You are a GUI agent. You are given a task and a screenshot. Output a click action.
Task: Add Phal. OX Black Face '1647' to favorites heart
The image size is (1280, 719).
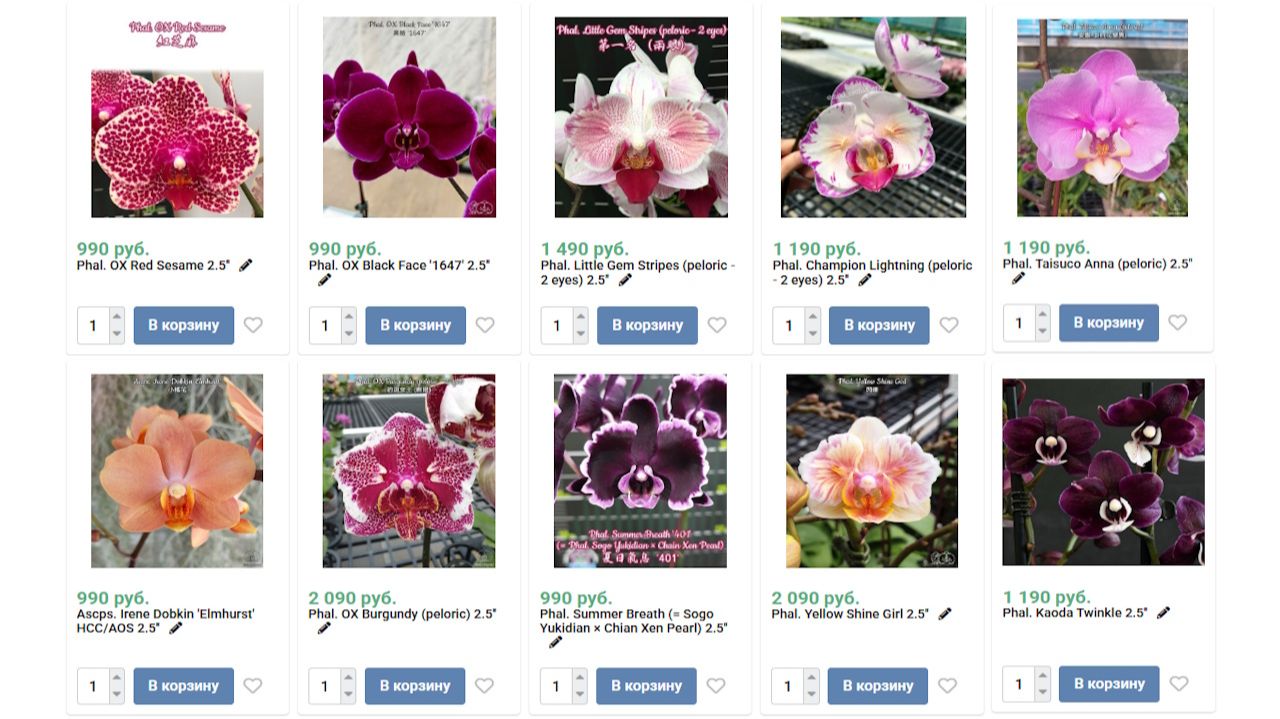click(485, 325)
